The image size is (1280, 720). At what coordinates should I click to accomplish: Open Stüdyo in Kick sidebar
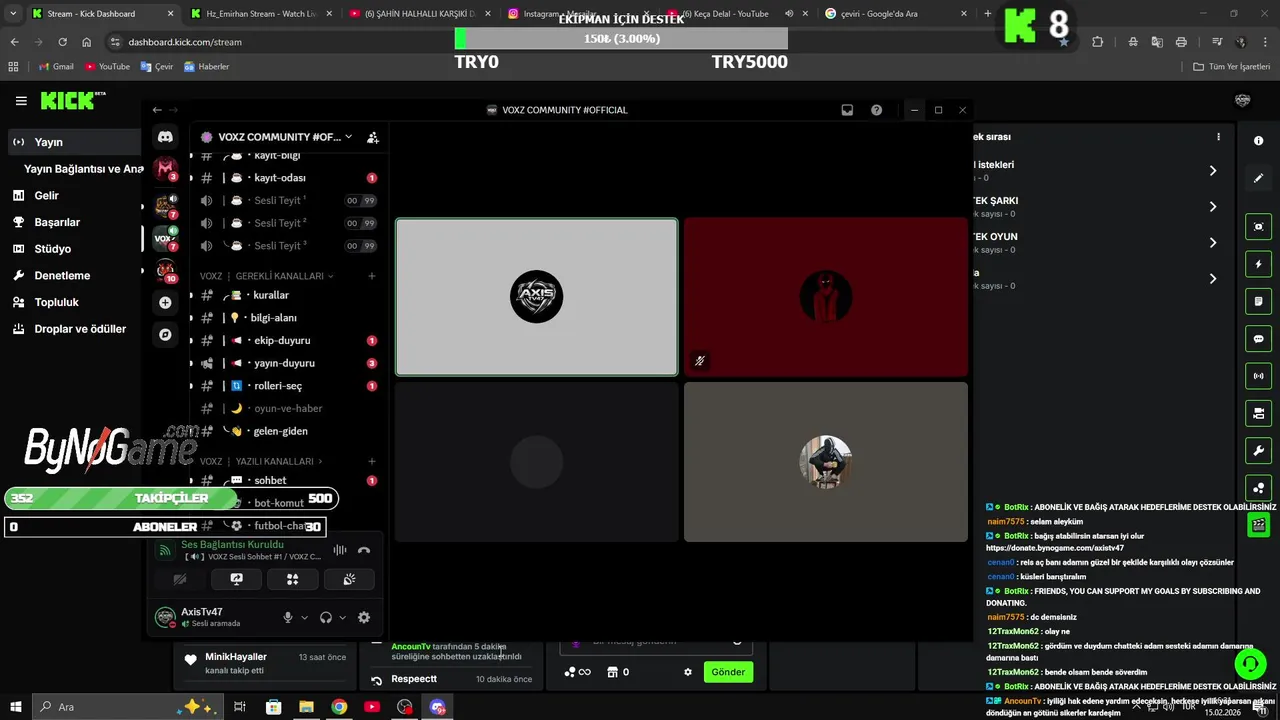pyautogui.click(x=73, y=249)
